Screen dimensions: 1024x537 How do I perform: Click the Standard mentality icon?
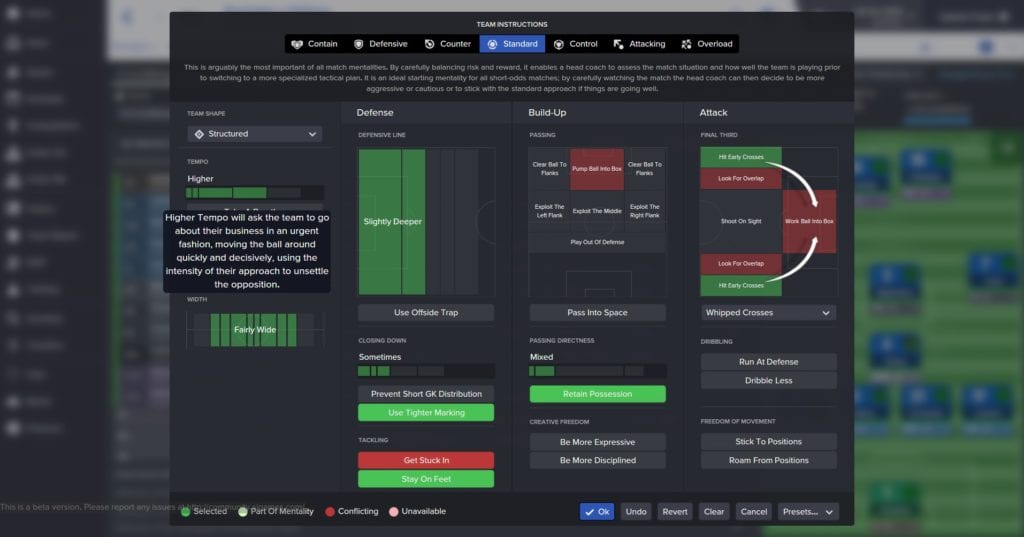point(492,44)
